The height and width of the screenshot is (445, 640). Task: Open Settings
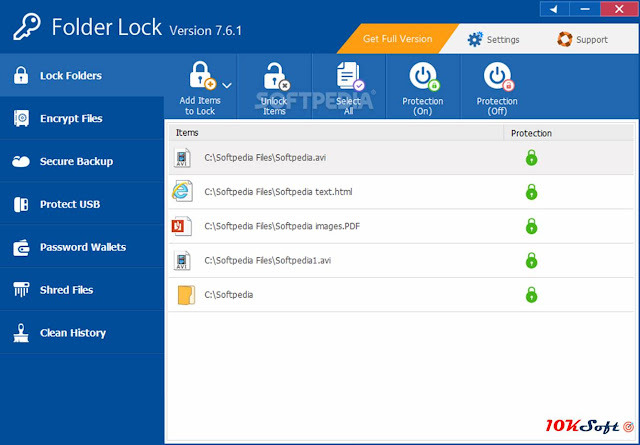pyautogui.click(x=493, y=40)
